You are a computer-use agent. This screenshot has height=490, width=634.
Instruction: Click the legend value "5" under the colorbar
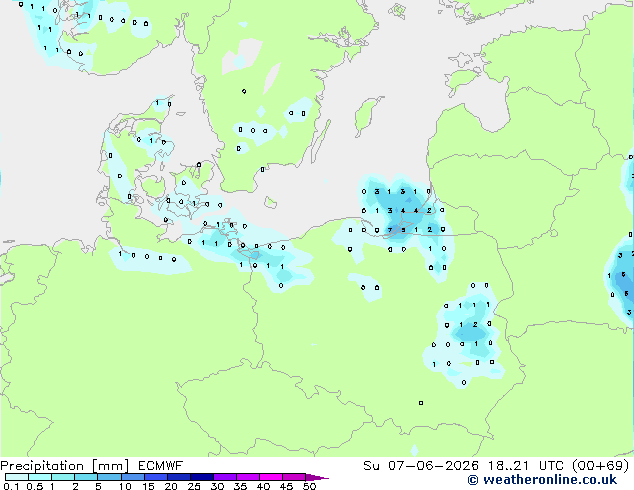pos(98,486)
